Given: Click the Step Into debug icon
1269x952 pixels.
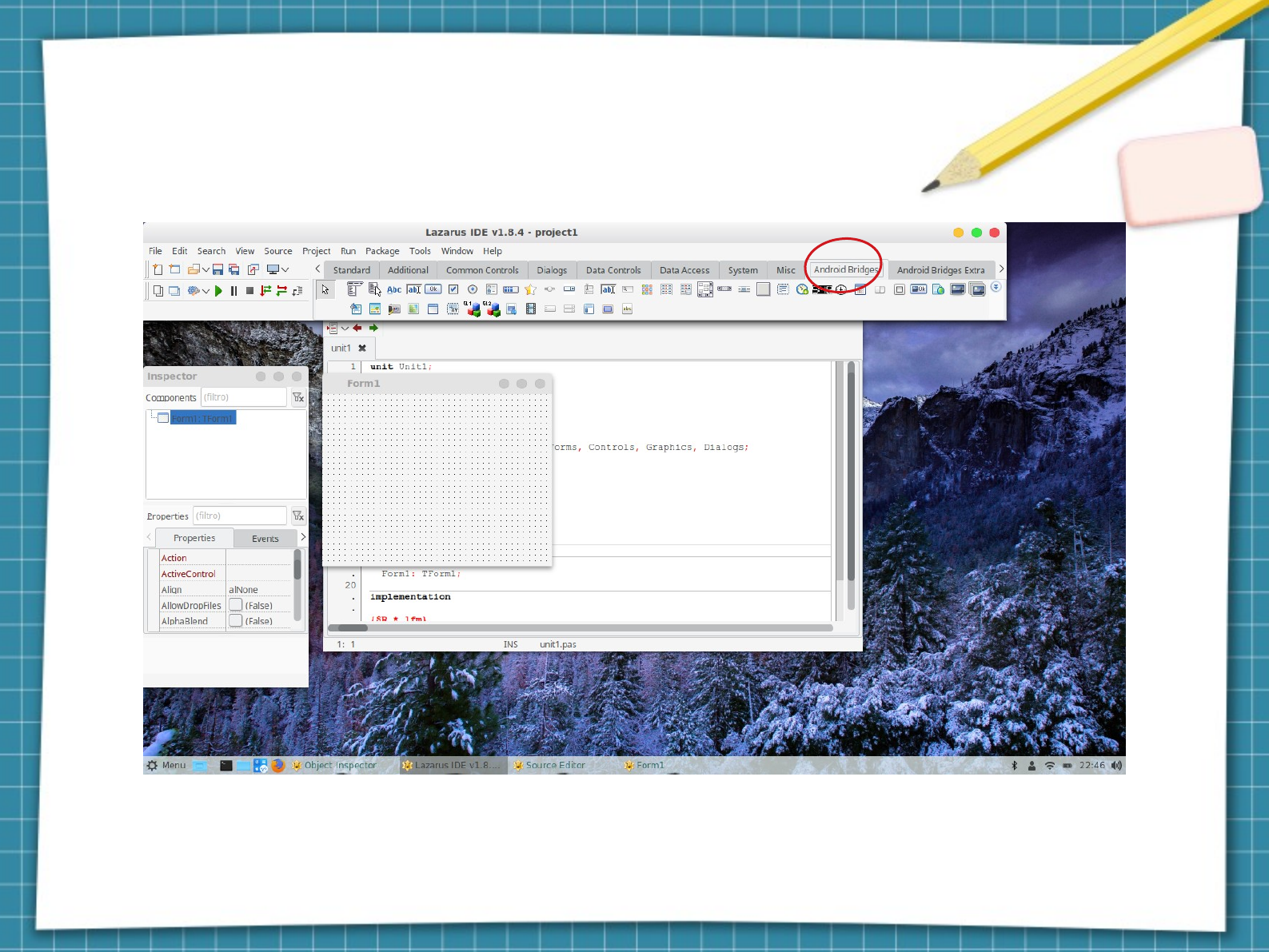Looking at the screenshot, I should [x=265, y=291].
